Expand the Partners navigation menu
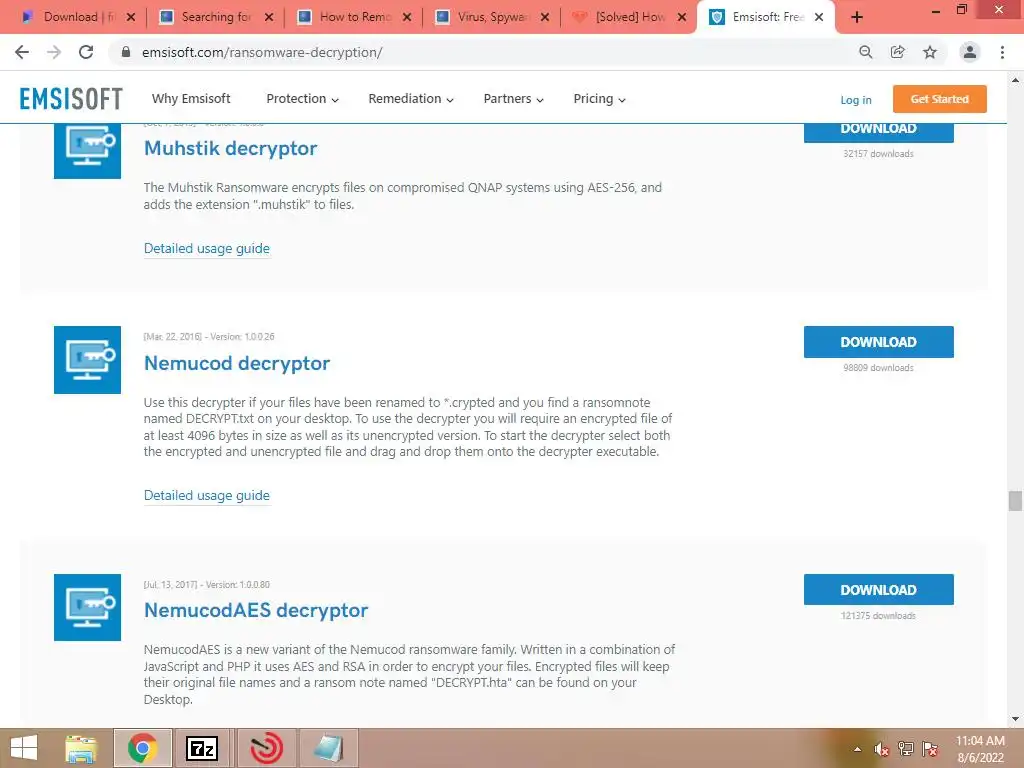 tap(513, 99)
